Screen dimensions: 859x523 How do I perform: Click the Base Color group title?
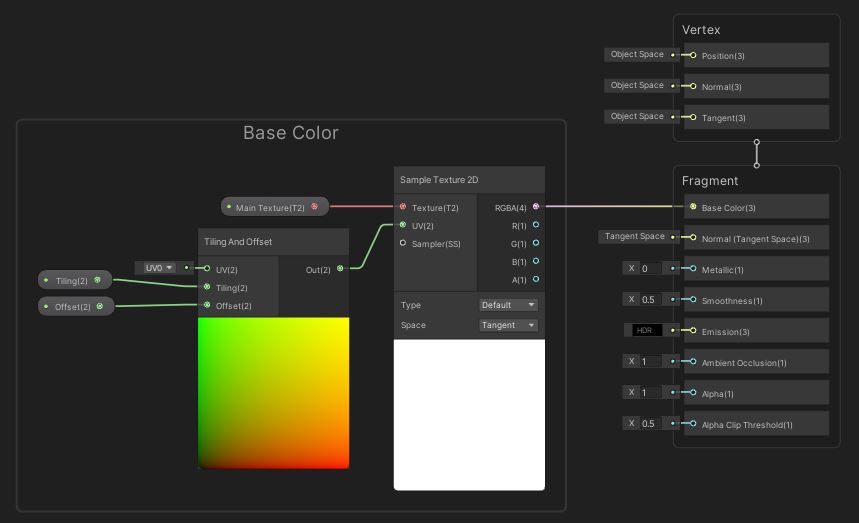pos(291,133)
